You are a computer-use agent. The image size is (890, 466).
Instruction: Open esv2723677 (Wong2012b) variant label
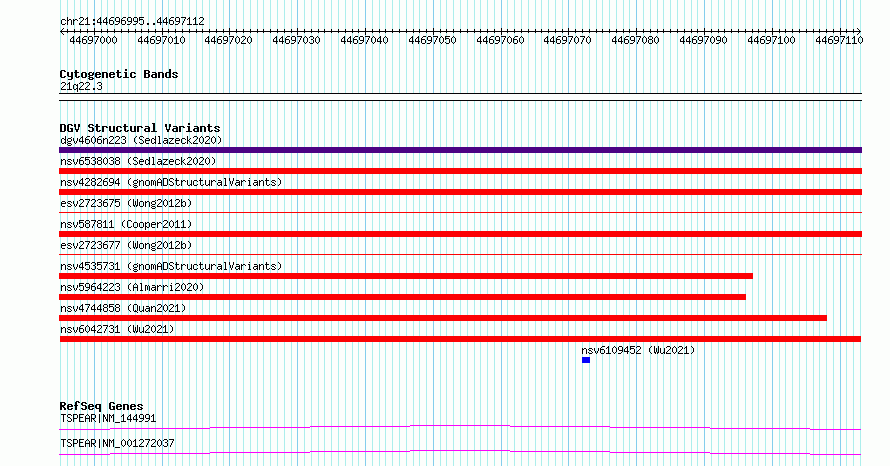pyautogui.click(x=126, y=245)
